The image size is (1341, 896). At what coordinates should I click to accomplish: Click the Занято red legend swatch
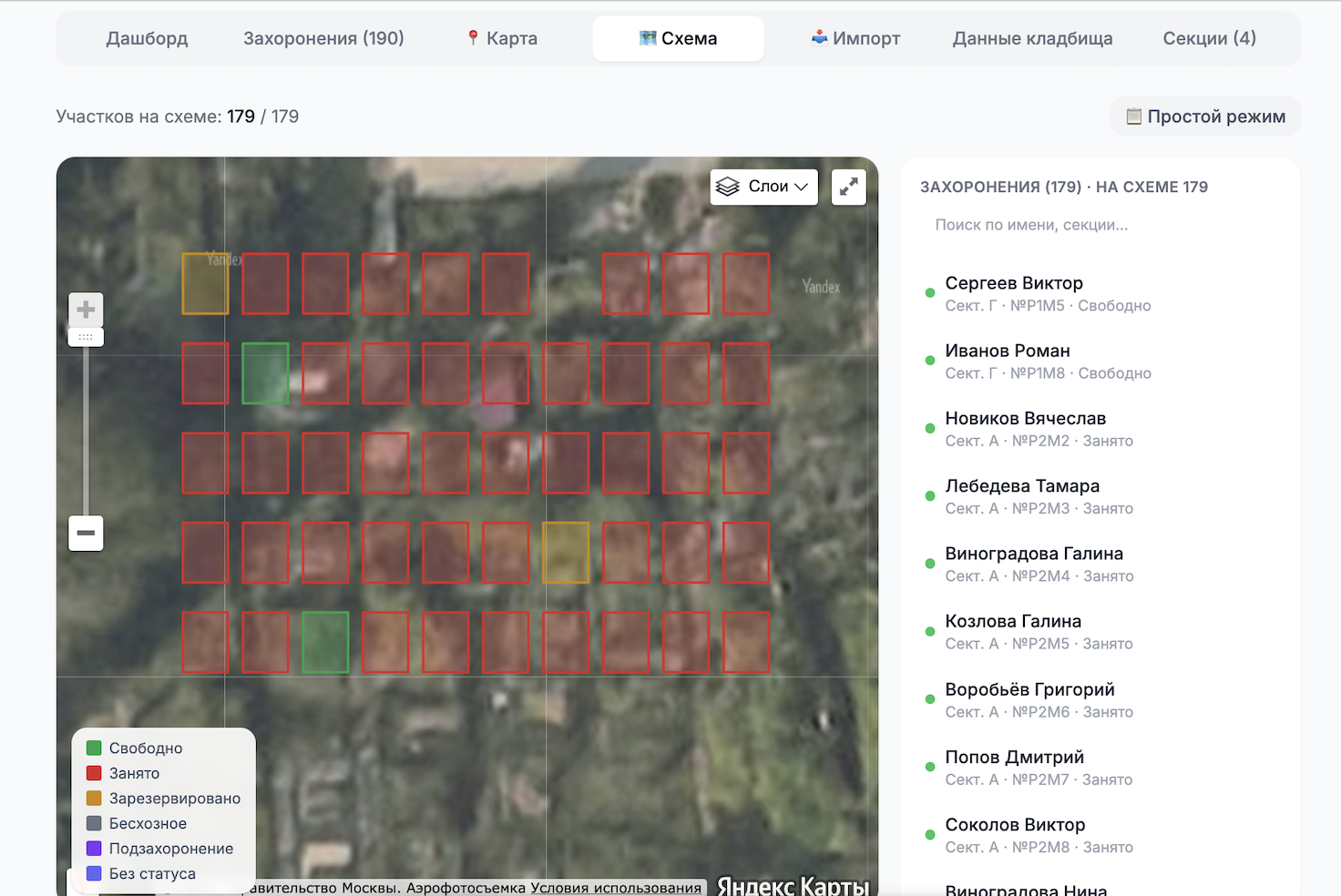click(x=94, y=773)
